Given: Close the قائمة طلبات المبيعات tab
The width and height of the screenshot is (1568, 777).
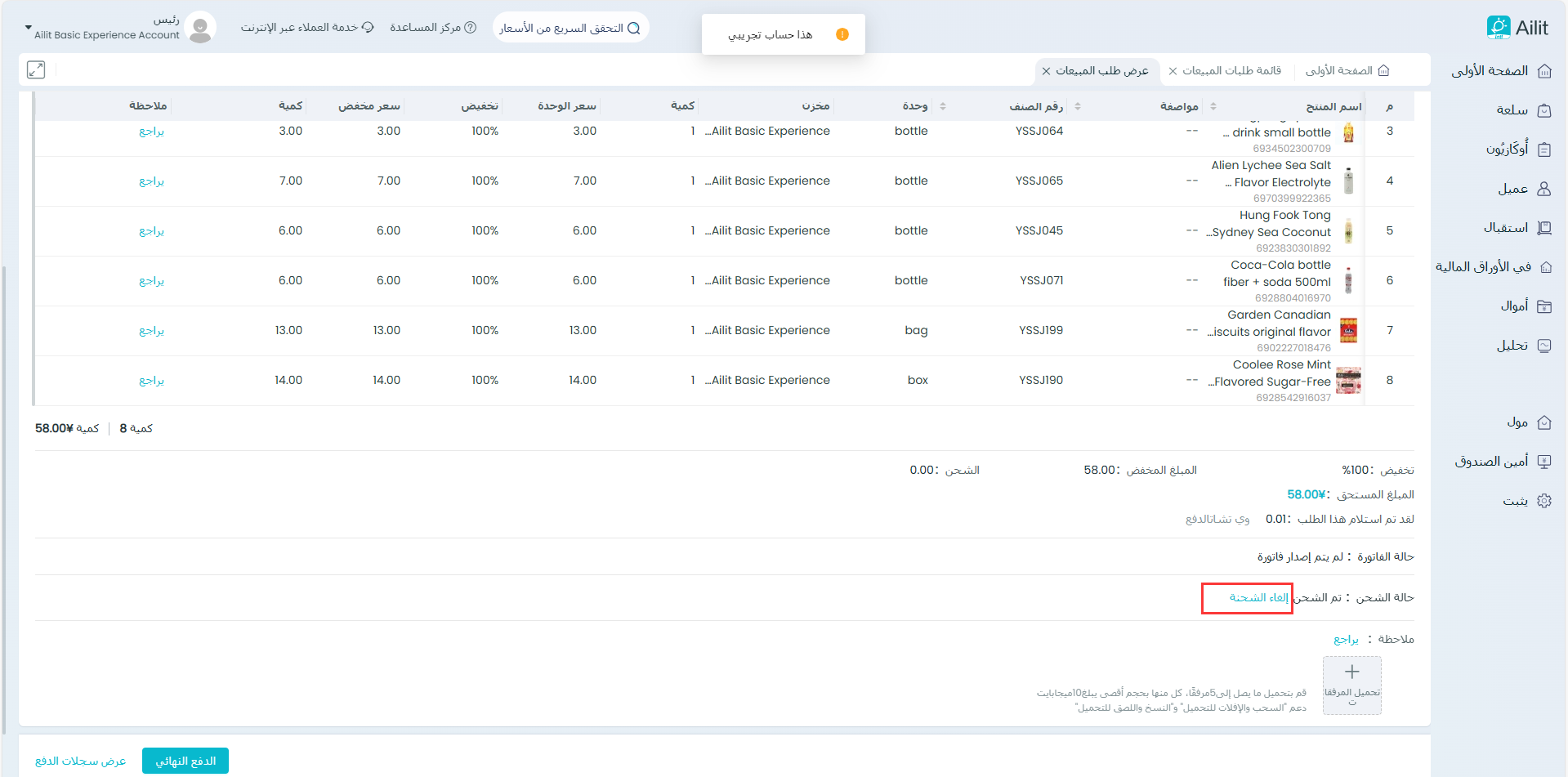Looking at the screenshot, I should [x=1173, y=71].
